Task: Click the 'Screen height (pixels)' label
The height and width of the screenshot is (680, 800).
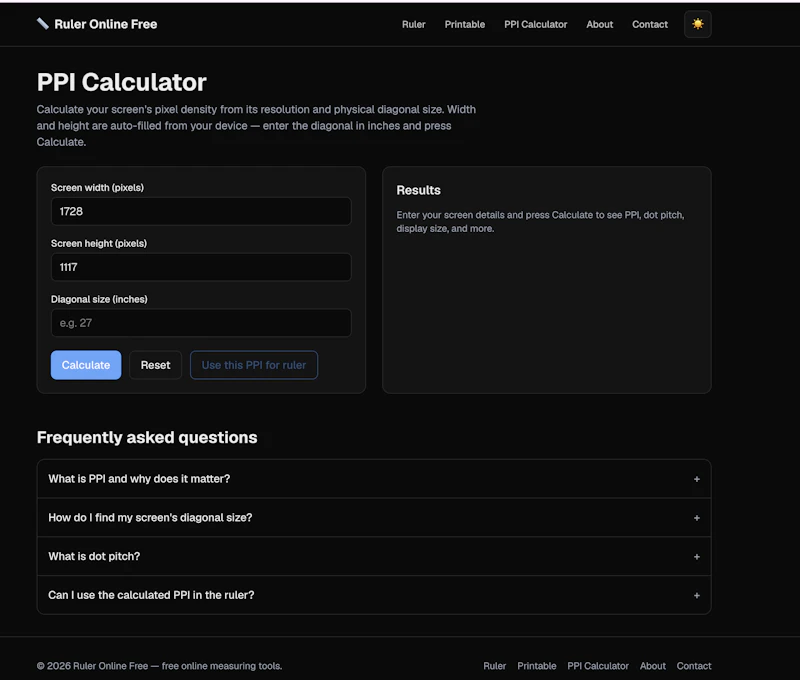Action: [x=99, y=243]
